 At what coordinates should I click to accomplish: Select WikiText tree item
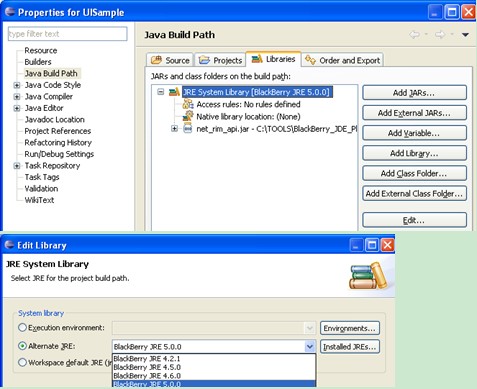pyautogui.click(x=39, y=200)
